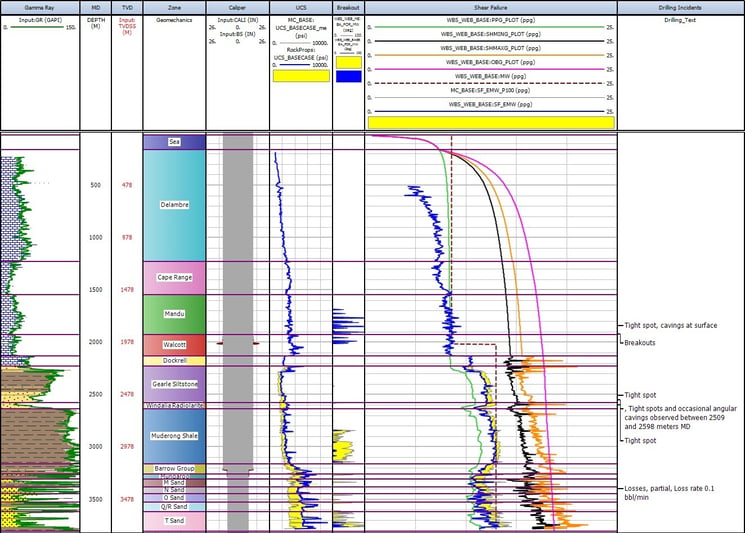The height and width of the screenshot is (533, 745).
Task: Select the WBS_WEB_BASE:MW curve legend
Action: click(491, 80)
